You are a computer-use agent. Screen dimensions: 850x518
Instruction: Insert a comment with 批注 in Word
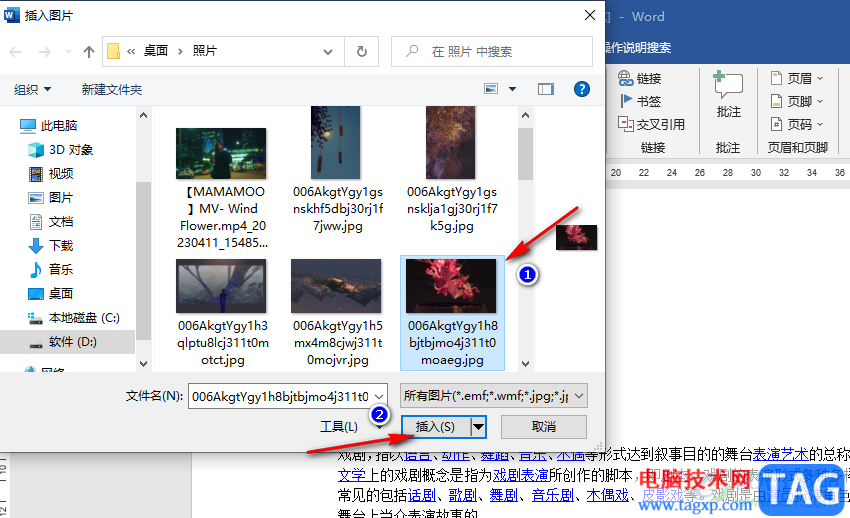728,94
